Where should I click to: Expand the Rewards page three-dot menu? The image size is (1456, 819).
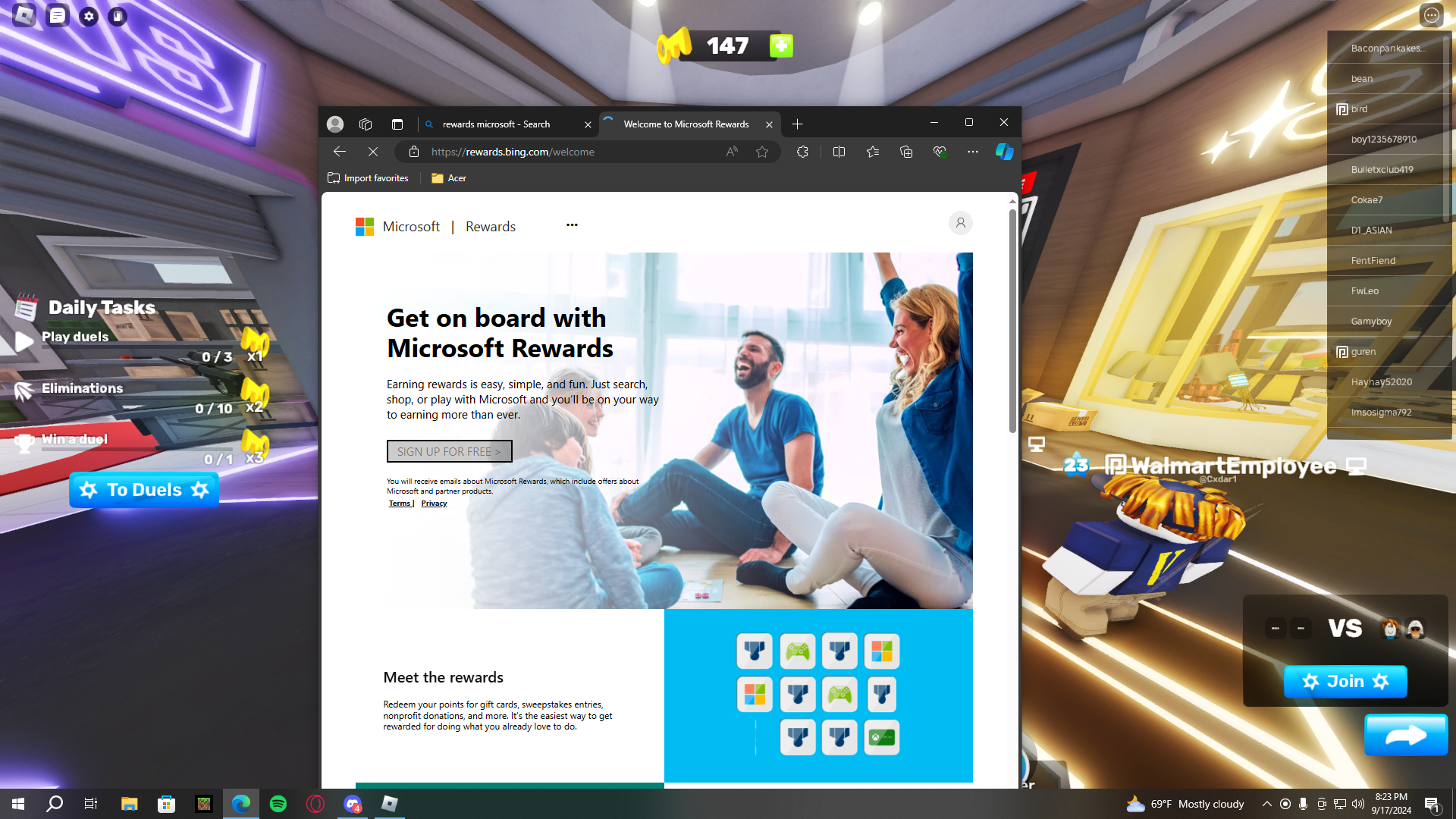pyautogui.click(x=572, y=224)
